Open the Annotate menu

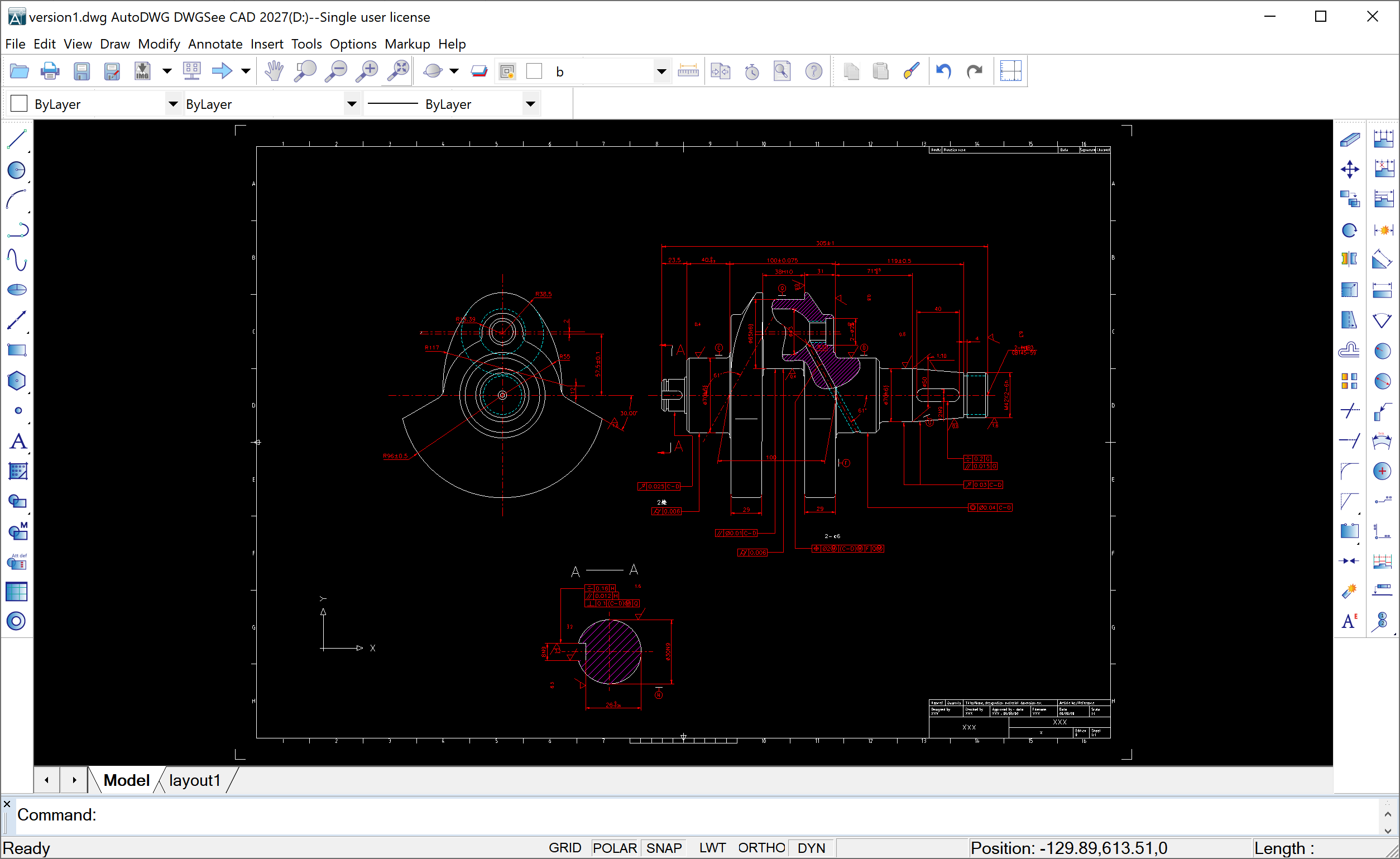pyautogui.click(x=215, y=44)
